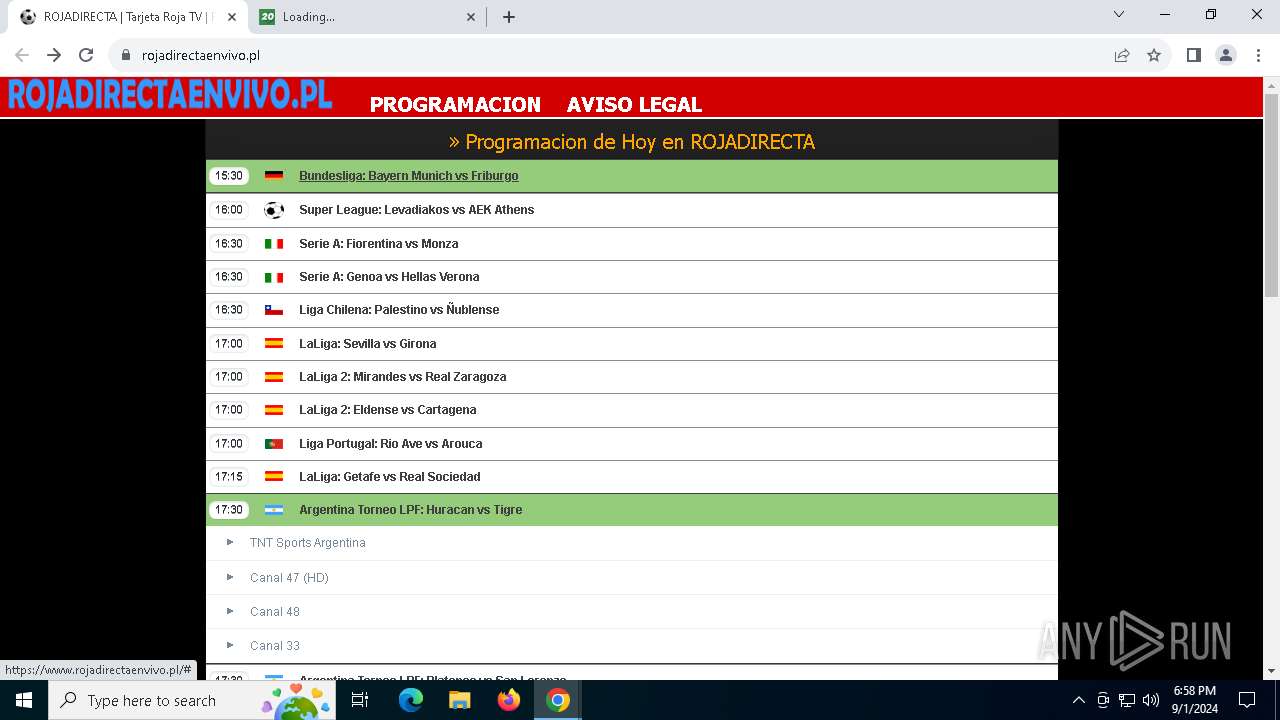This screenshot has width=1280, height=720.
Task: Click the Chrome taskbar icon
Action: pos(558,700)
